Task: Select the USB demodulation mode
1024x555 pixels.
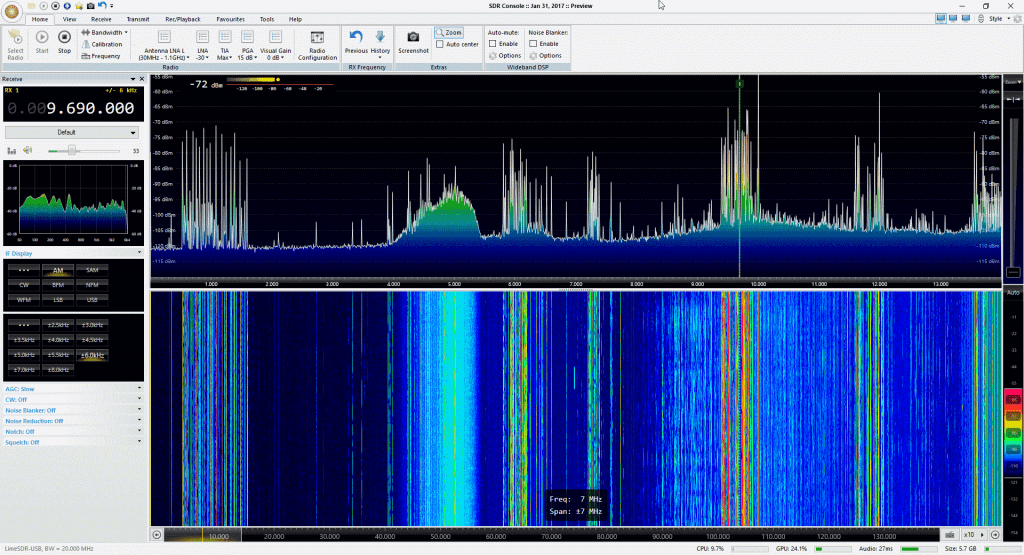Action: tap(92, 299)
